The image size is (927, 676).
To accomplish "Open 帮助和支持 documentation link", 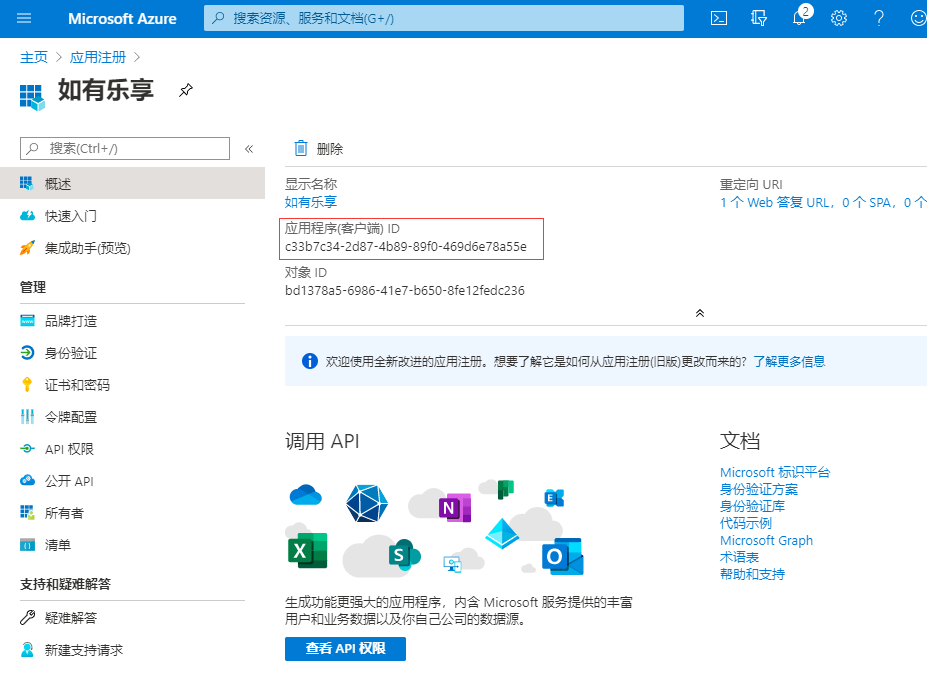I will (x=752, y=574).
